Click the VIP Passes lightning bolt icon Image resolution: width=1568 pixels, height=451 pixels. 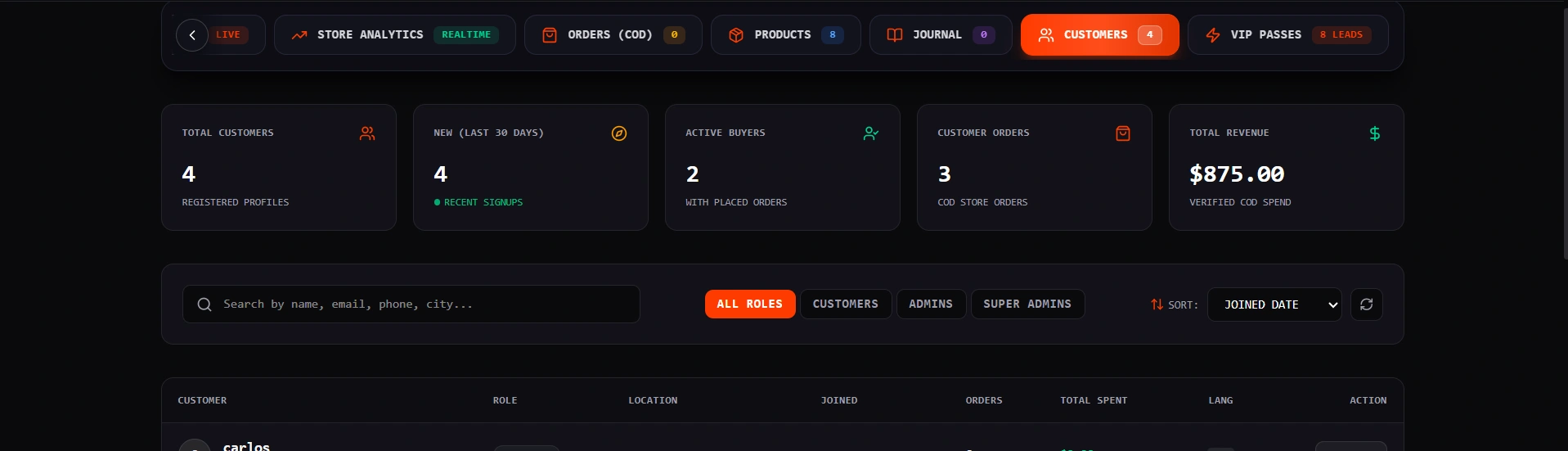1213,35
